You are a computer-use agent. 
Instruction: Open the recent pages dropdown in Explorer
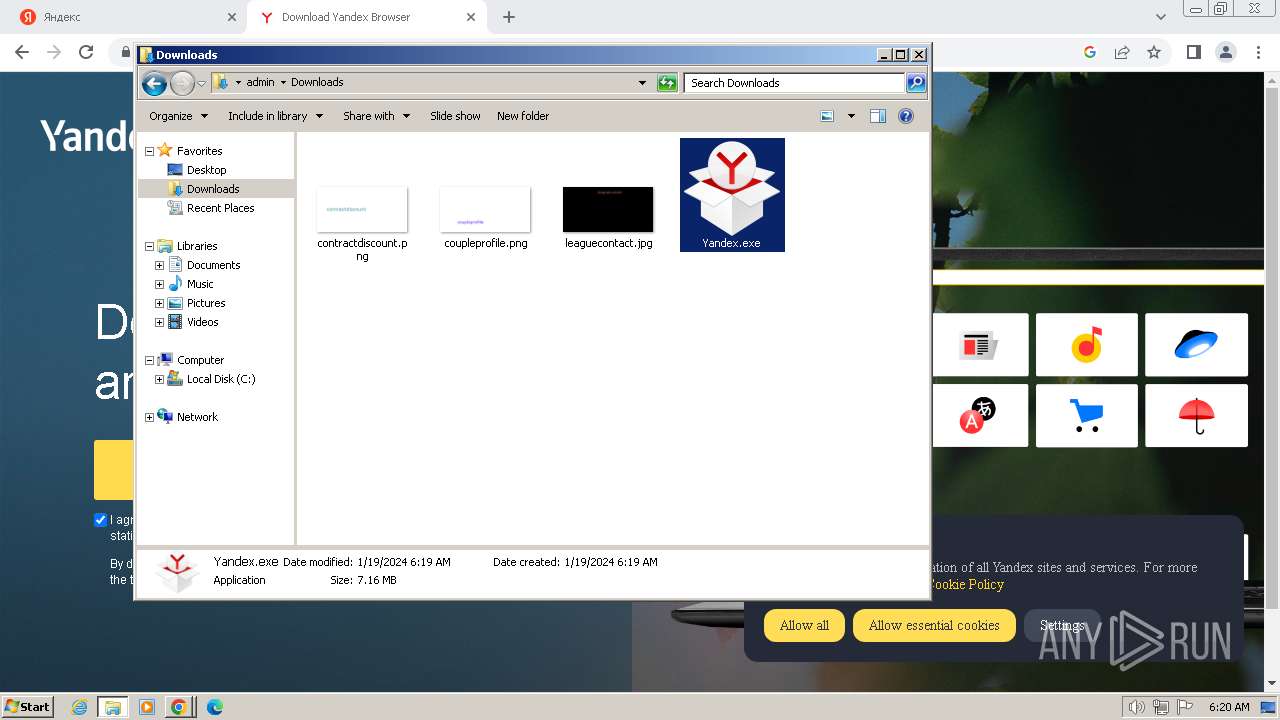(201, 83)
